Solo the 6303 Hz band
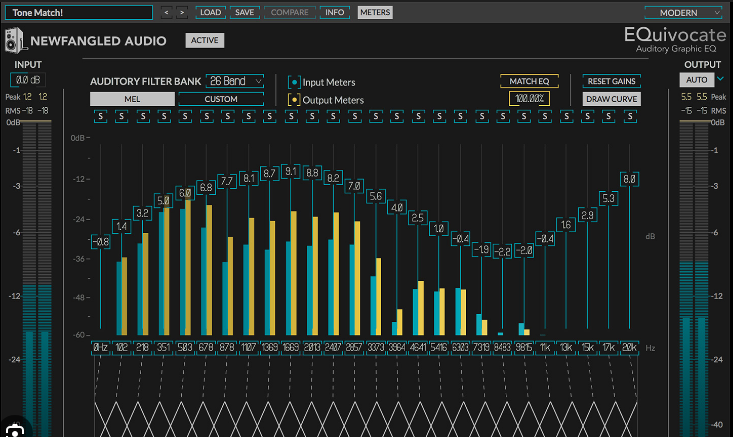The width and height of the screenshot is (733, 437). point(460,116)
